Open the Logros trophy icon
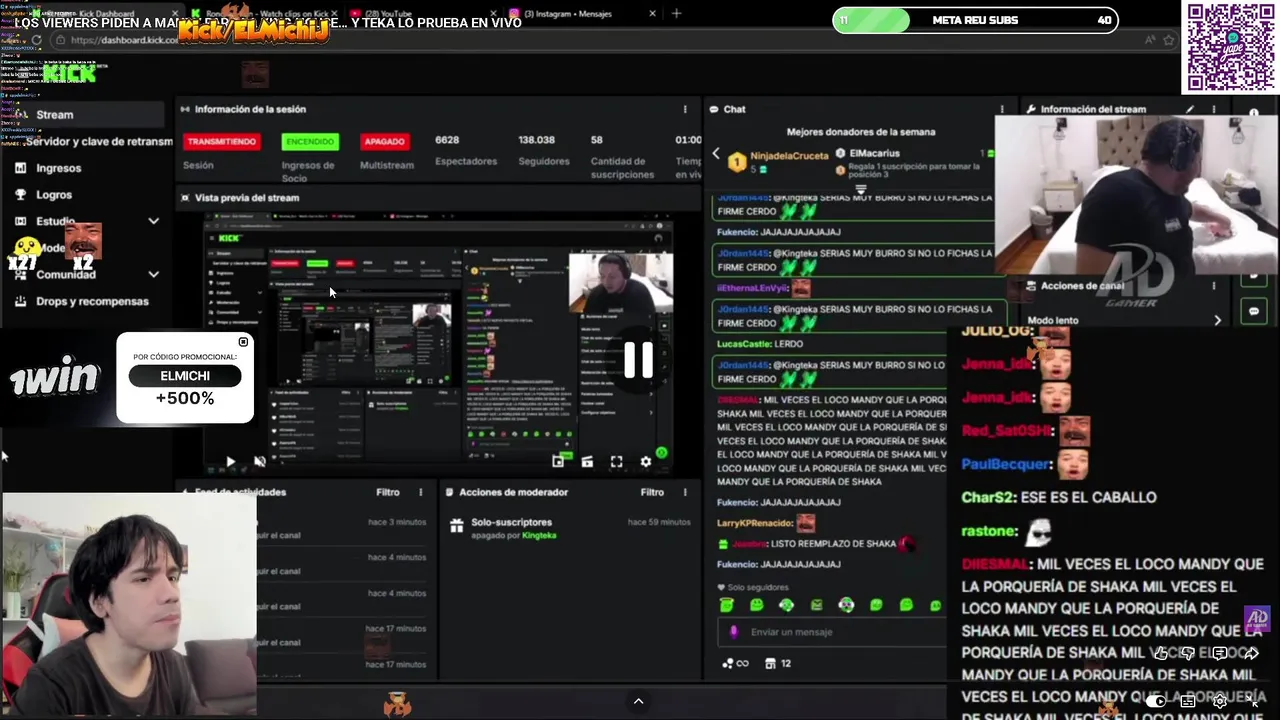 (x=20, y=195)
